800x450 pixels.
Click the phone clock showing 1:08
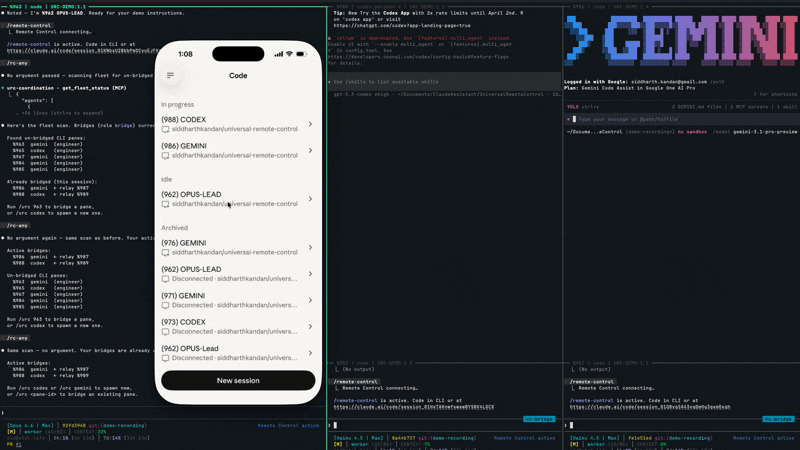[186, 54]
